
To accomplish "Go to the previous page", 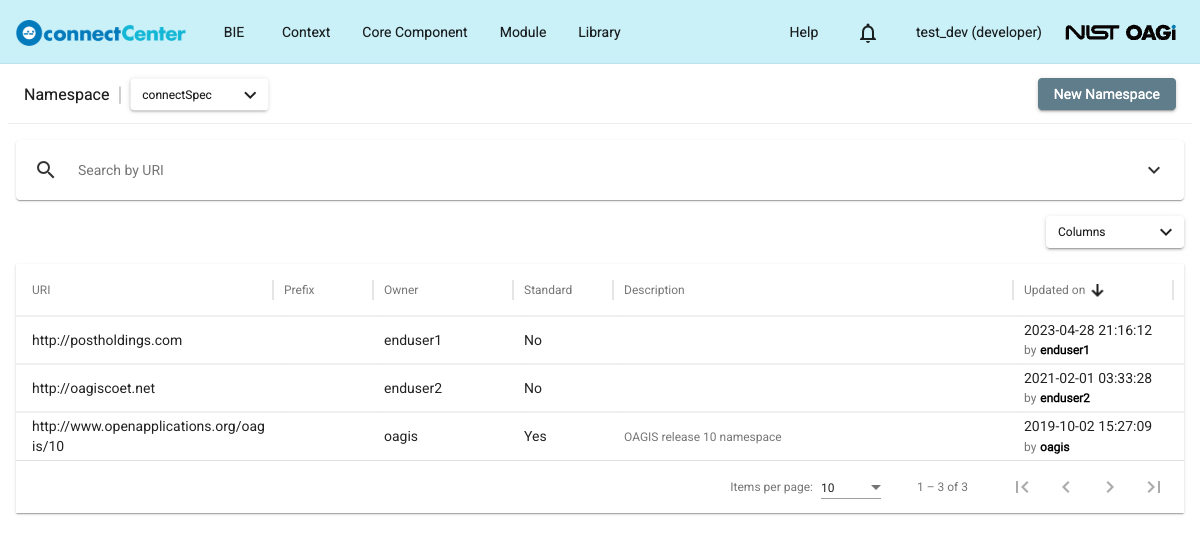I will 1066,487.
